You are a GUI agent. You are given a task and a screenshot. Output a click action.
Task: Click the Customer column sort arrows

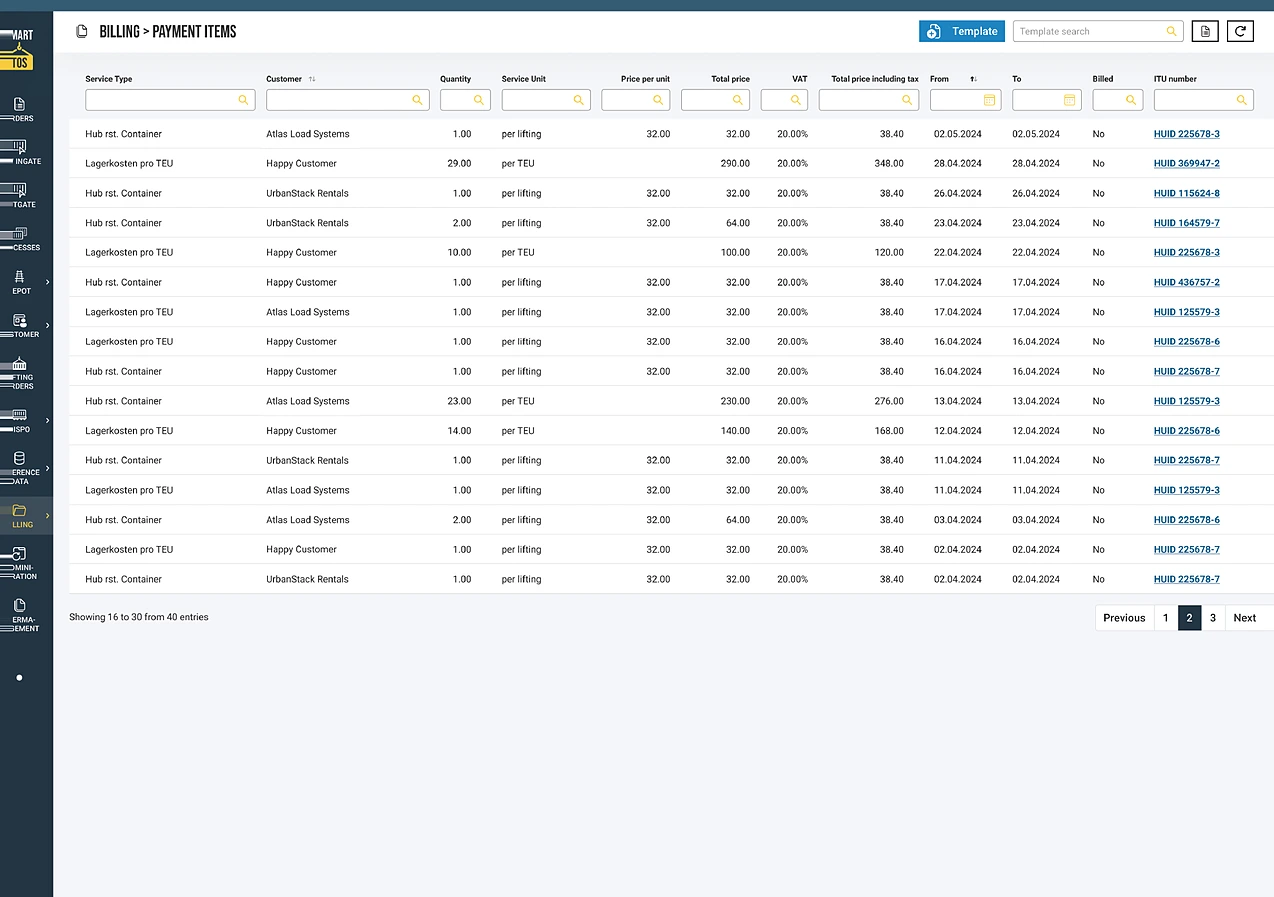[312, 79]
